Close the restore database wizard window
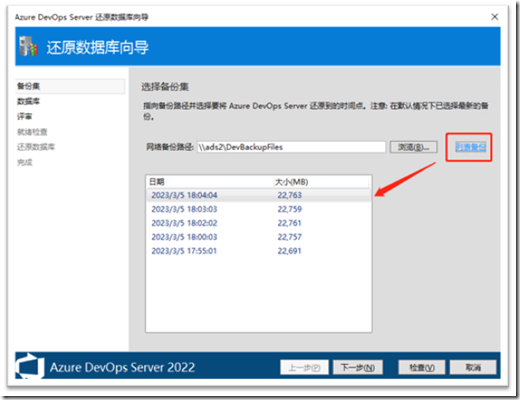The height and width of the screenshot is (400, 520). pyautogui.click(x=495, y=17)
